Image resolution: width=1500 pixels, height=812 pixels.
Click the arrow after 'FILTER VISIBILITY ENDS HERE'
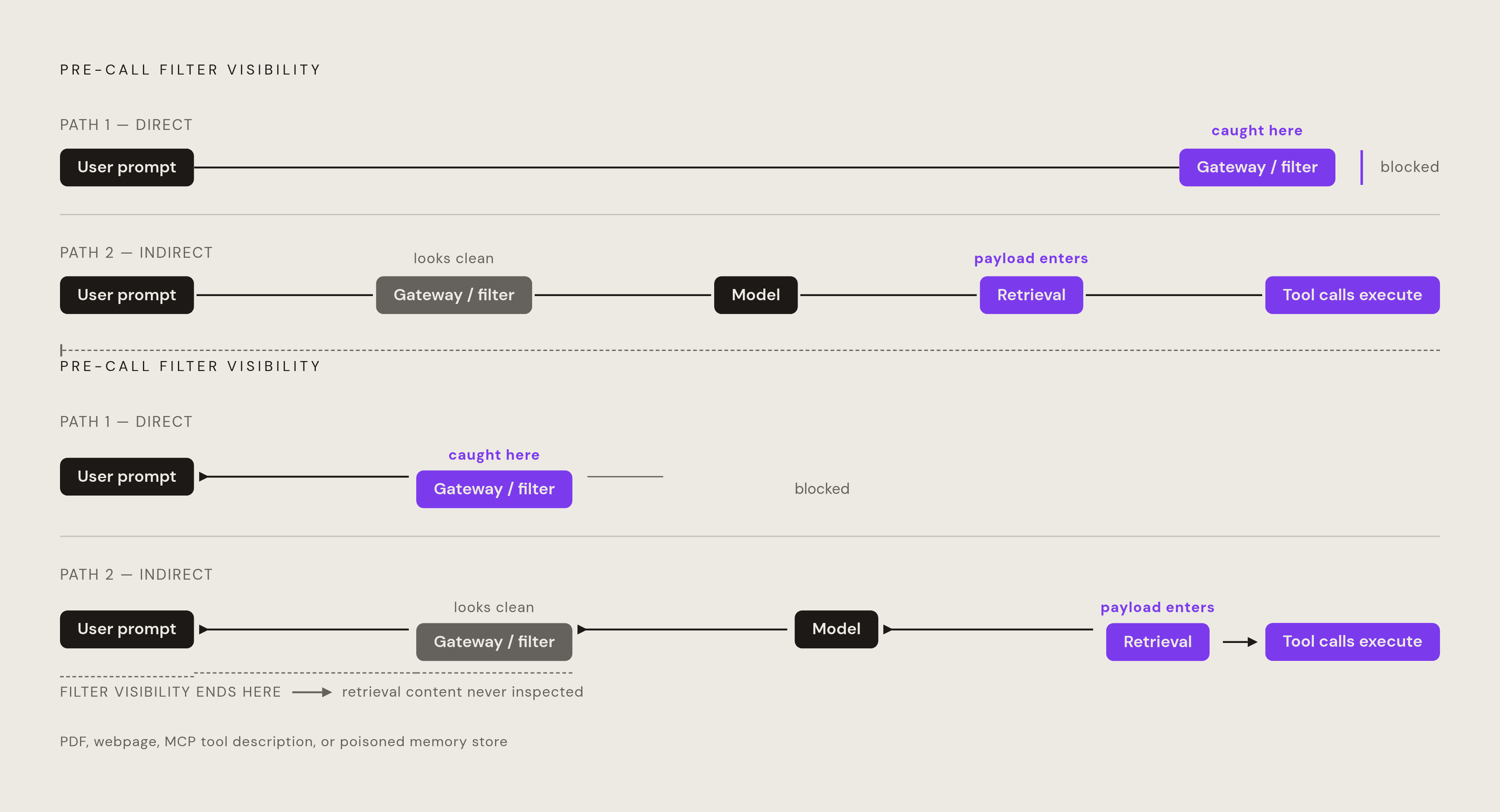point(312,692)
